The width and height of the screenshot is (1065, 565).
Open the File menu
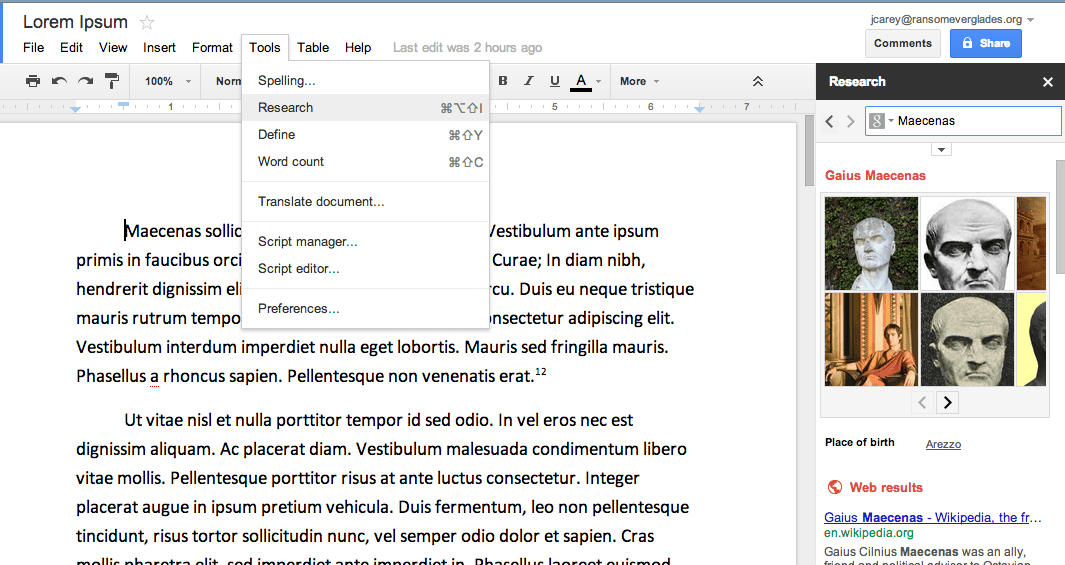tap(33, 48)
